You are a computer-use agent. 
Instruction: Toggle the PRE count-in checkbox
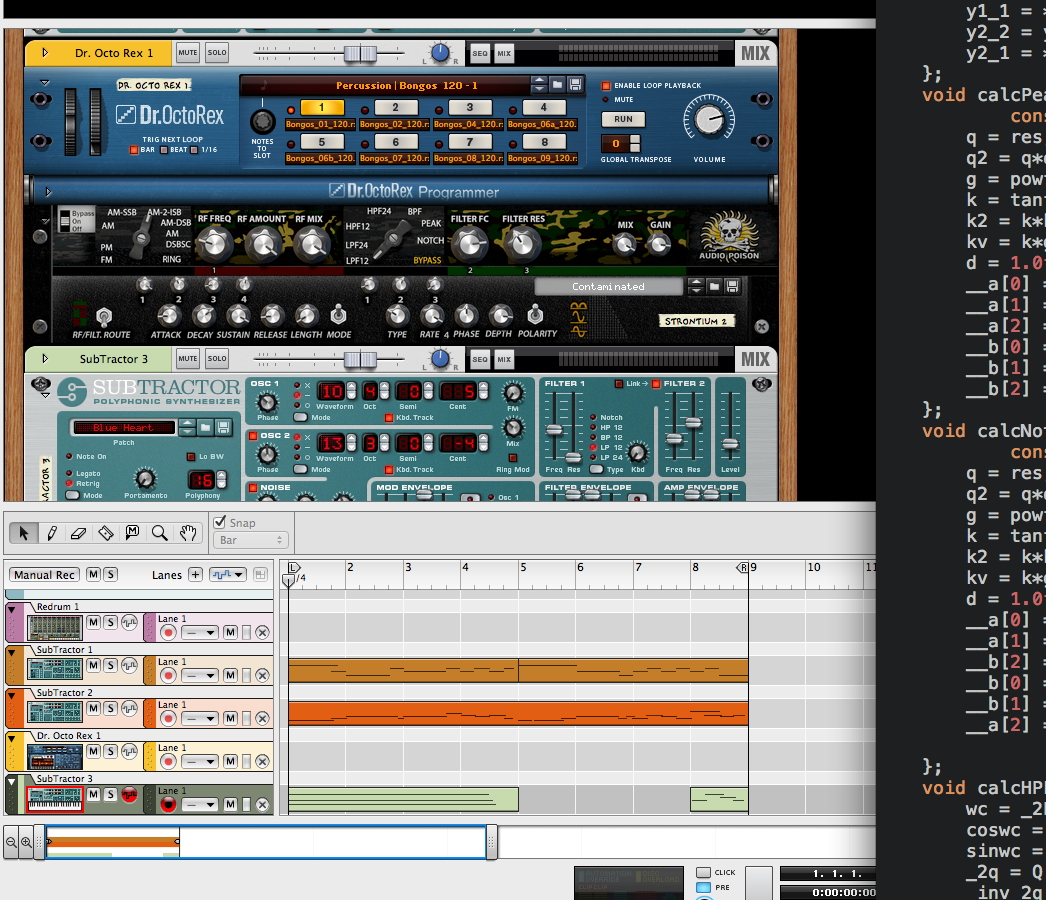point(703,887)
